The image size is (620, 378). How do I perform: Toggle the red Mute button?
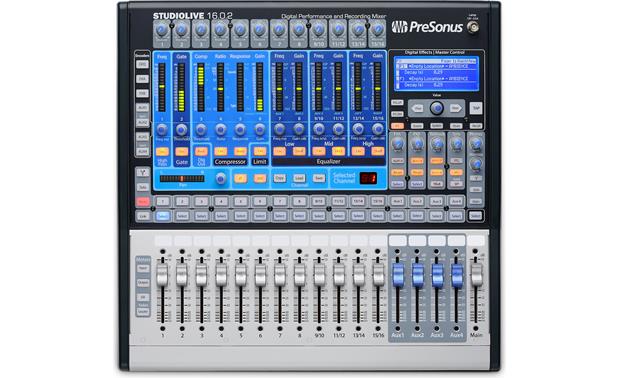(143, 202)
